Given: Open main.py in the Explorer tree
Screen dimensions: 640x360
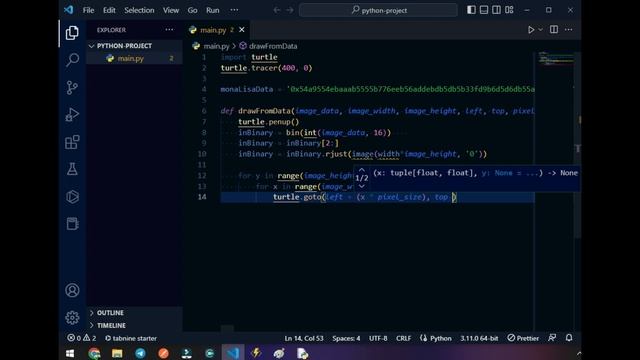Looking at the screenshot, I should click(x=134, y=58).
